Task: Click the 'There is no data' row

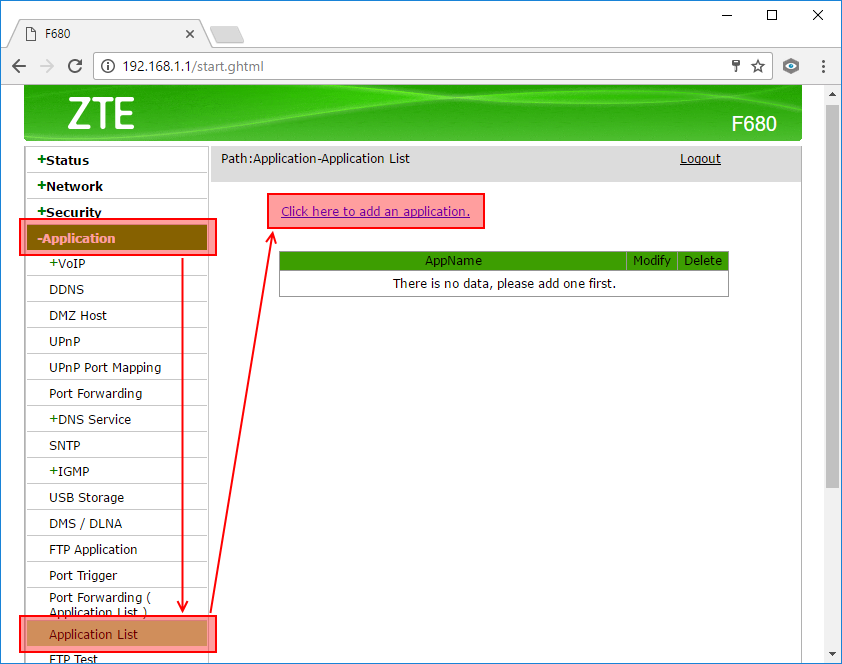Action: click(504, 283)
